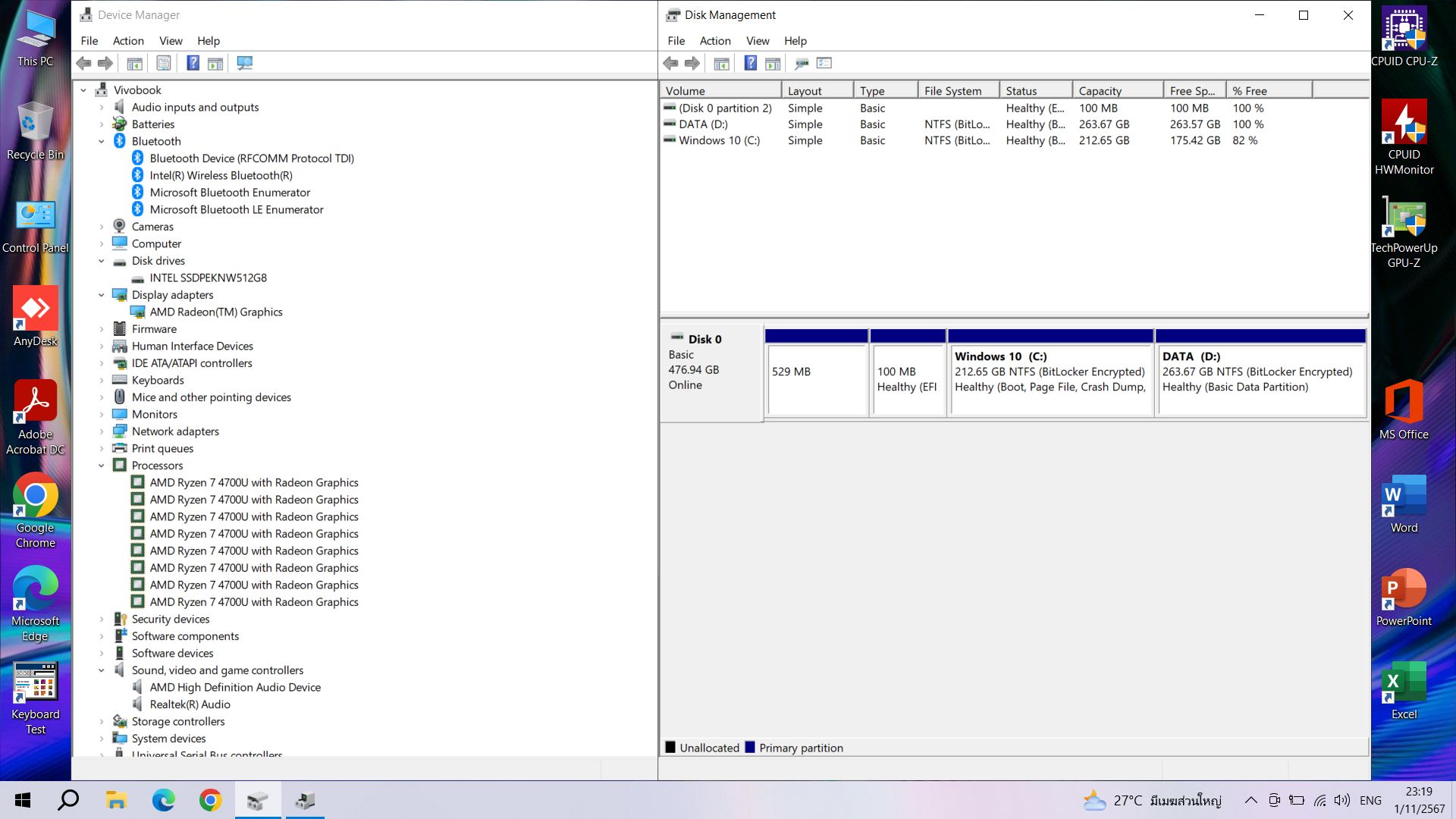Image resolution: width=1456 pixels, height=819 pixels.
Task: Expand the Cameras node
Action: pos(102,227)
